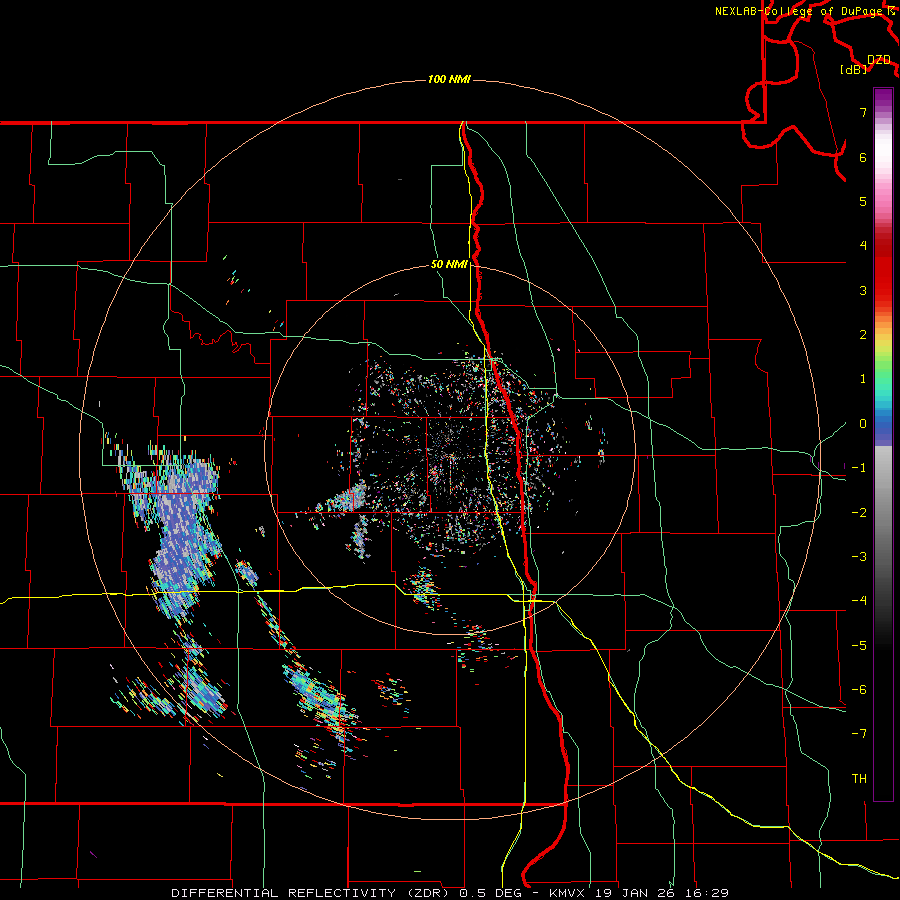
Task: Click the -3 value on the color scale
Action: [859, 557]
